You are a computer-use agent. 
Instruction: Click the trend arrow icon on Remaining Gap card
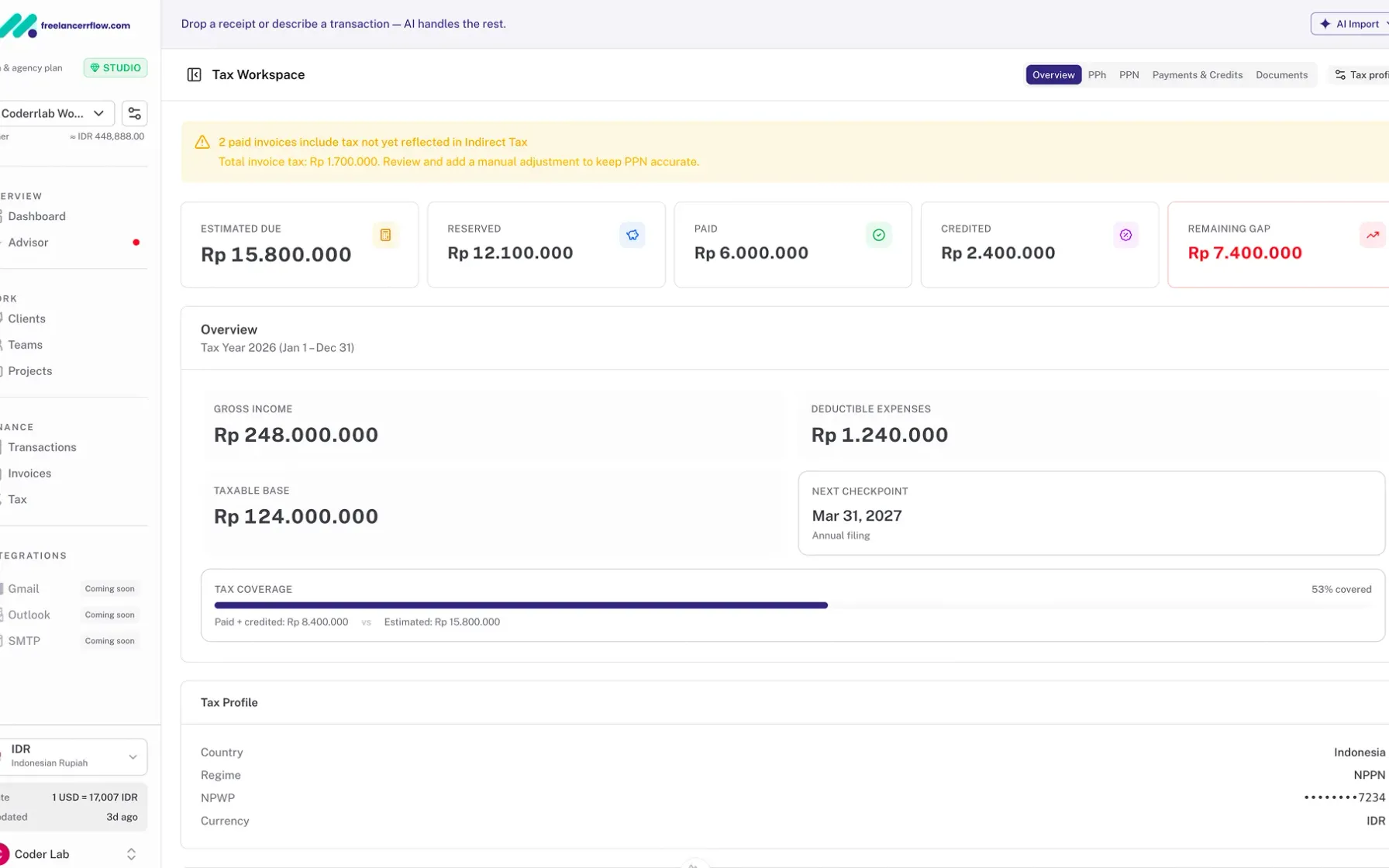1372,234
